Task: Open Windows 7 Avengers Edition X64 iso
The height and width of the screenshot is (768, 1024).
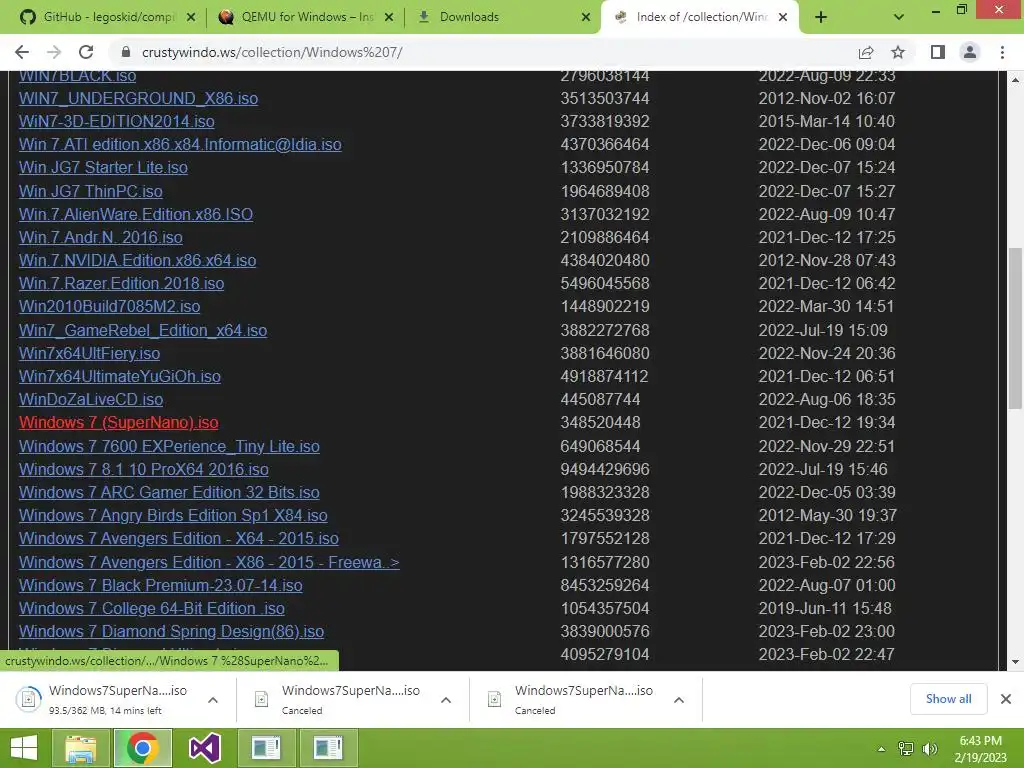Action: (x=179, y=538)
